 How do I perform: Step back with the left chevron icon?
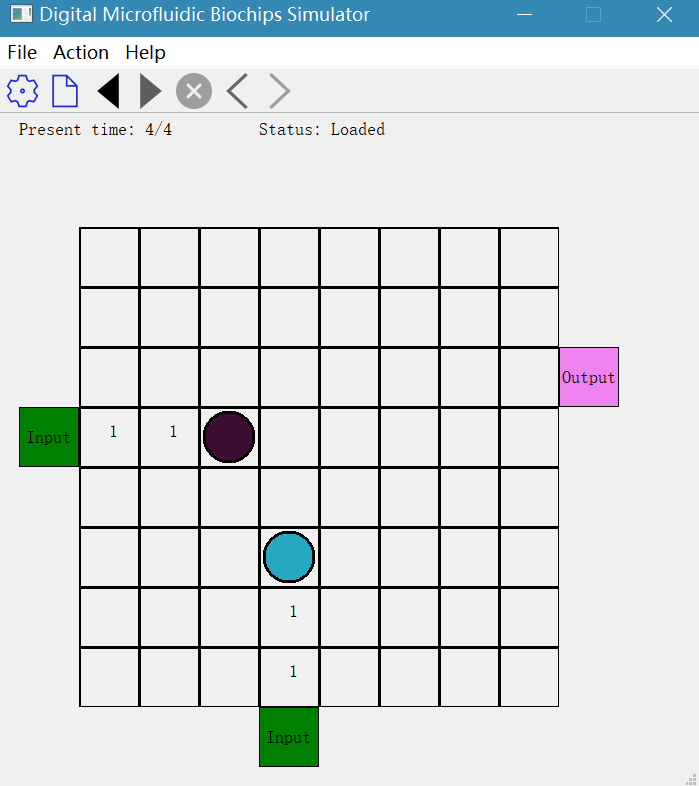pyautogui.click(x=238, y=91)
